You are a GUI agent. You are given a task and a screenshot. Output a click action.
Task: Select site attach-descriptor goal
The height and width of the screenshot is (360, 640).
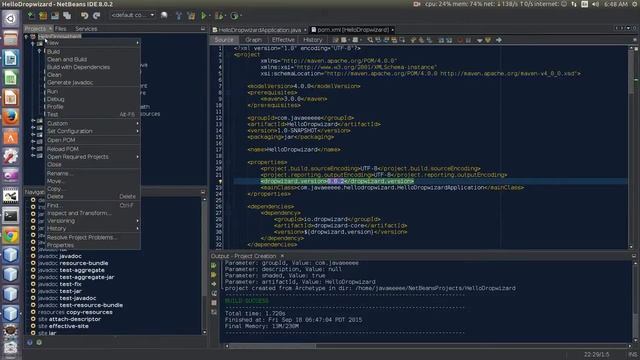pos(69,319)
